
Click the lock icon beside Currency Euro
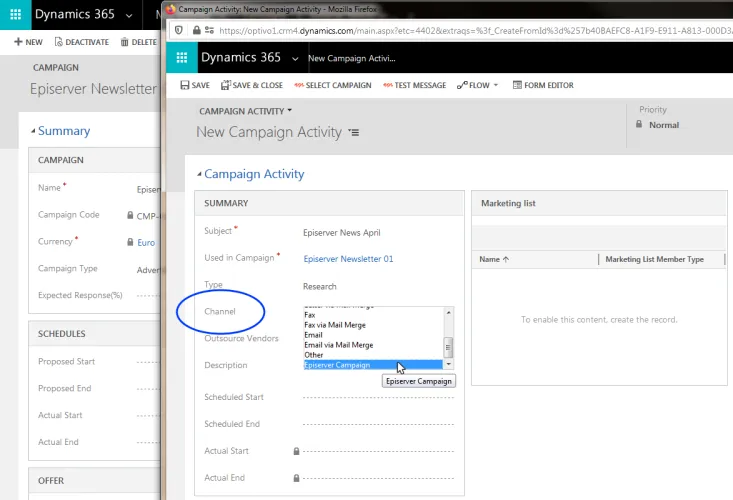130,242
